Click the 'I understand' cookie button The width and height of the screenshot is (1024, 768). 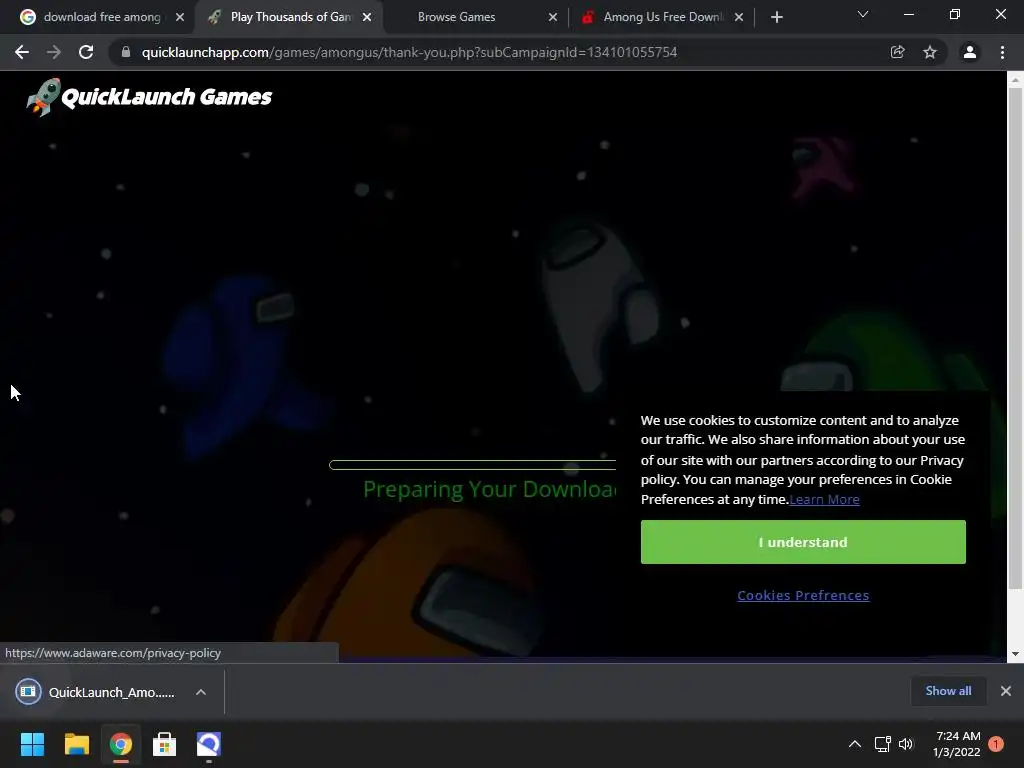click(x=803, y=542)
